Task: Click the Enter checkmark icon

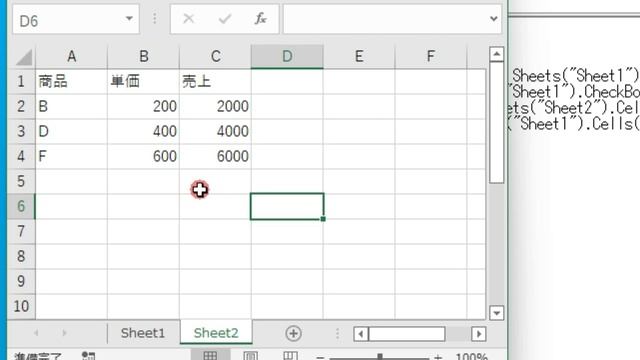Action: [x=225, y=18]
